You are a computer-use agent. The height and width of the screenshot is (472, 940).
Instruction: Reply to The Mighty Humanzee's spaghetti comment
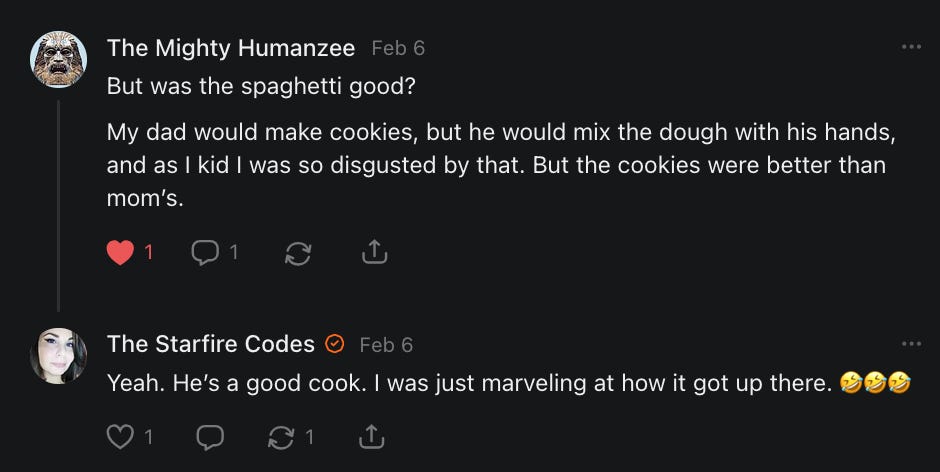pyautogui.click(x=205, y=253)
